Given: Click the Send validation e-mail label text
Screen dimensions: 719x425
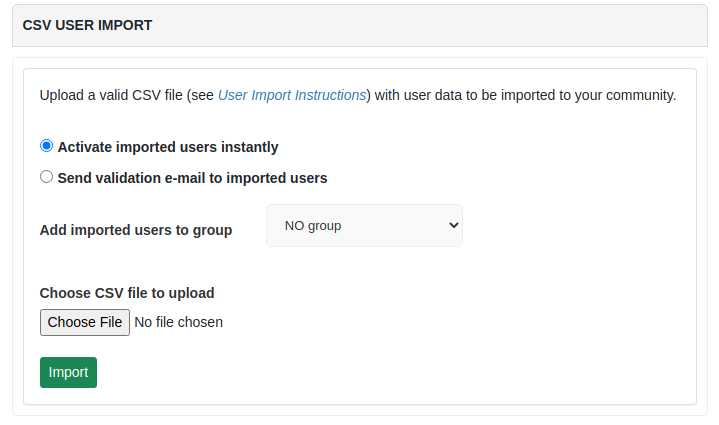Looking at the screenshot, I should pyautogui.click(x=193, y=178).
